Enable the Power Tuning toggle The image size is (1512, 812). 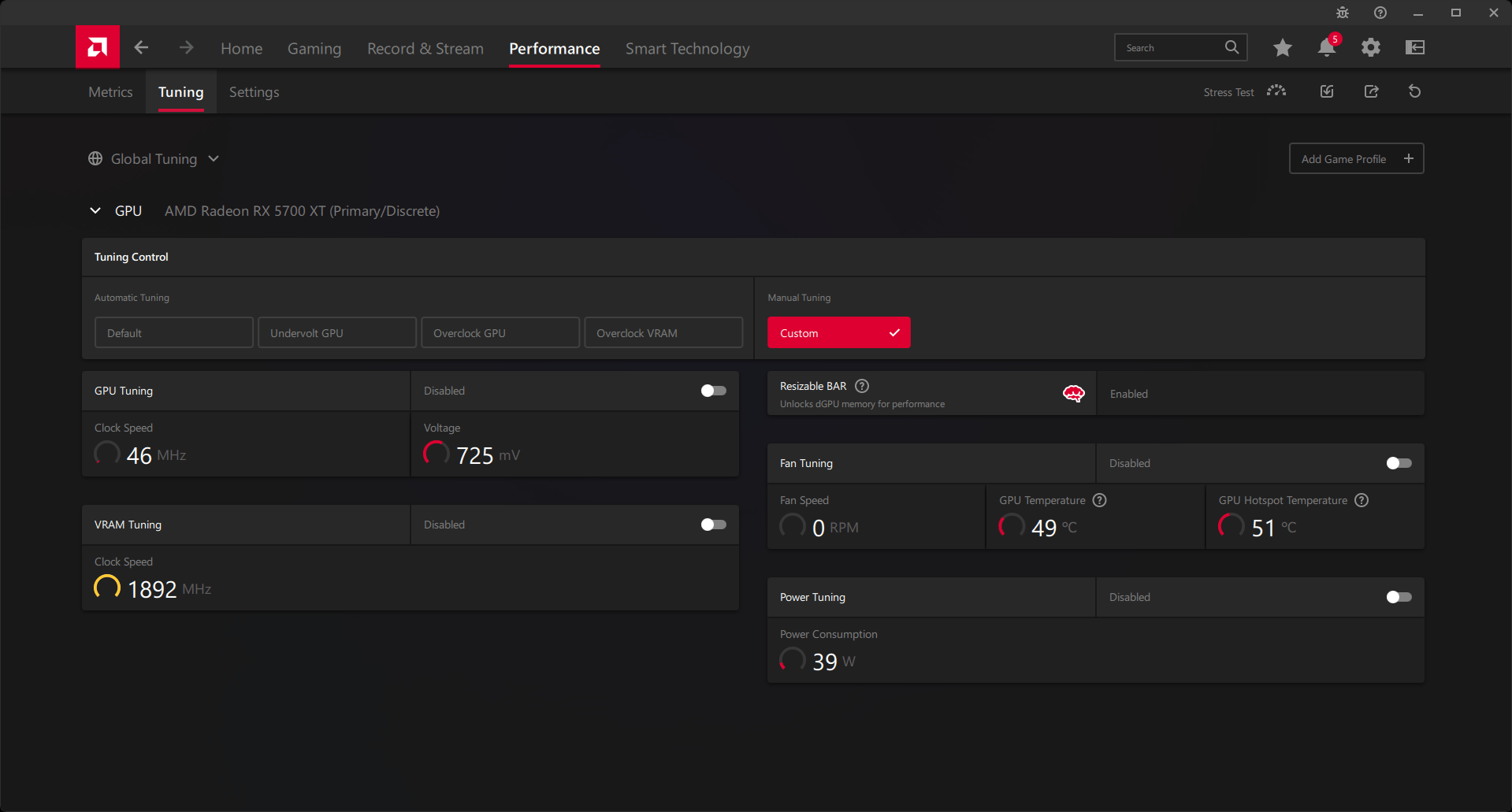(1399, 597)
